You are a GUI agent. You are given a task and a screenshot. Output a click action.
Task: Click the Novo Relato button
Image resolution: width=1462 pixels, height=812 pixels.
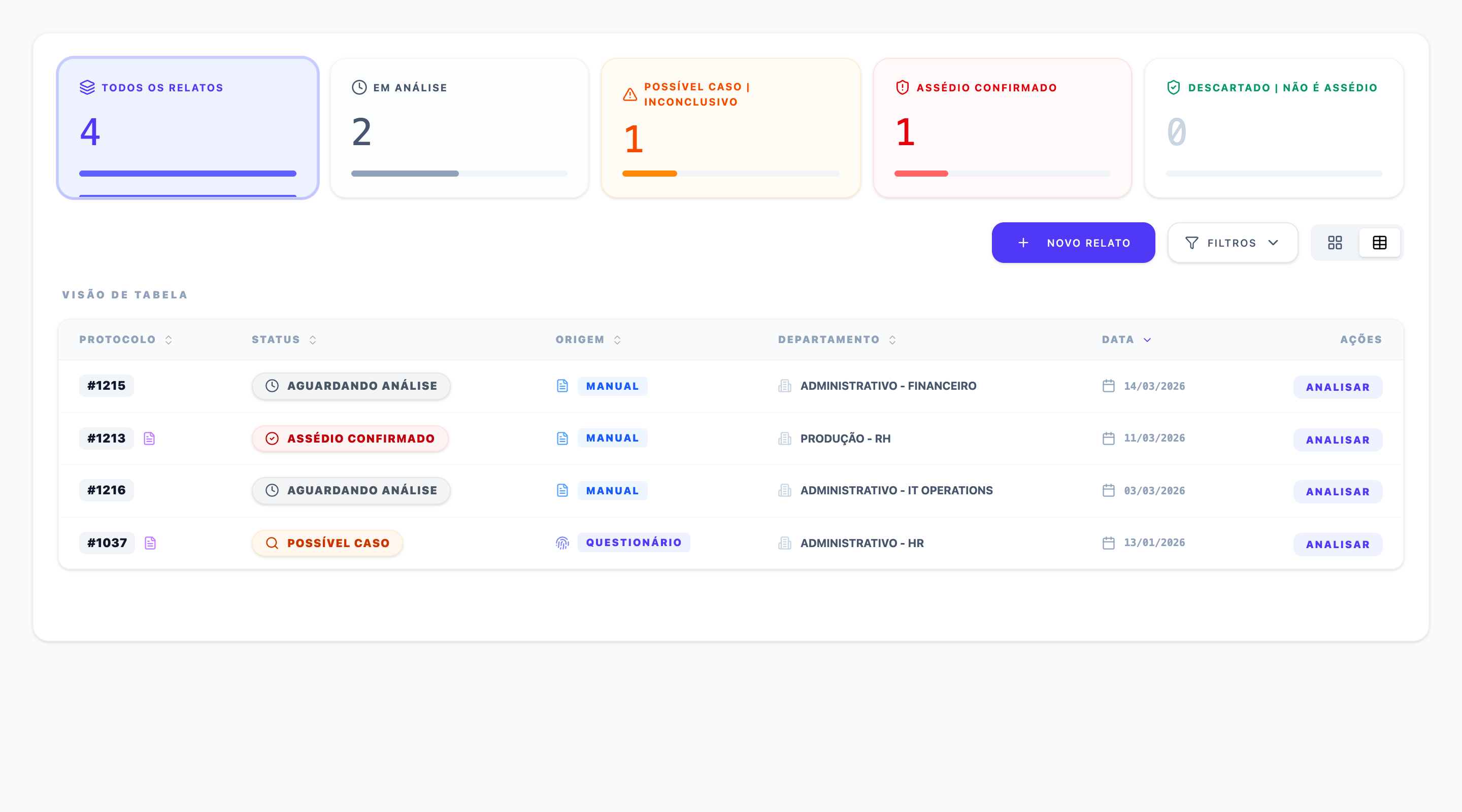(x=1073, y=243)
